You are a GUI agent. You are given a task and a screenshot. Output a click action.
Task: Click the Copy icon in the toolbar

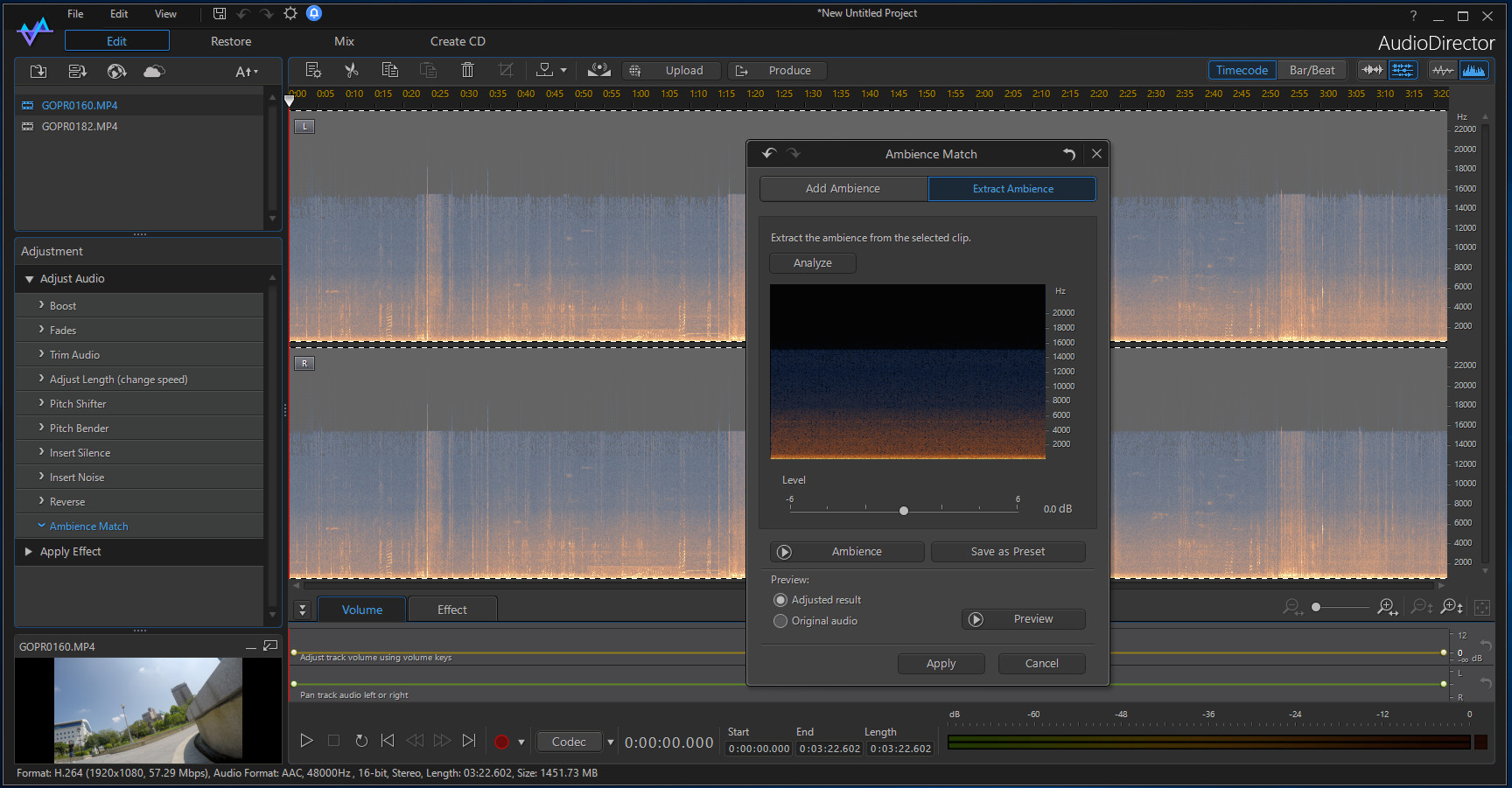pos(390,70)
